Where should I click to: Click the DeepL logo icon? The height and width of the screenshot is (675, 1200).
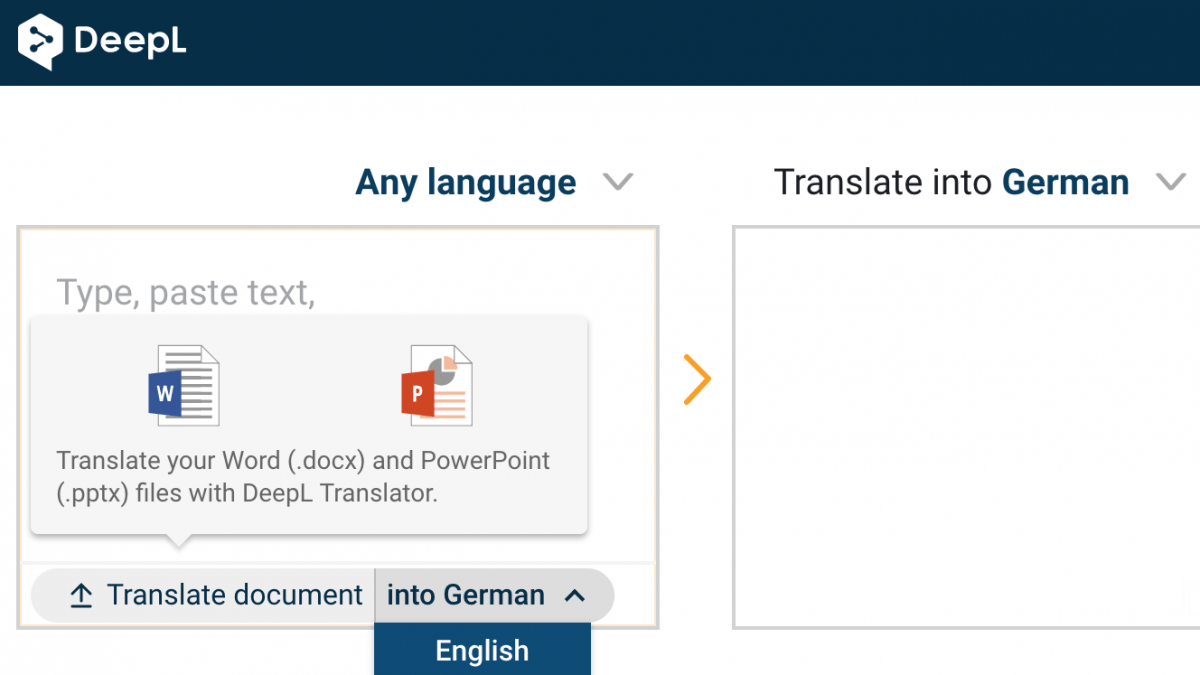point(41,42)
